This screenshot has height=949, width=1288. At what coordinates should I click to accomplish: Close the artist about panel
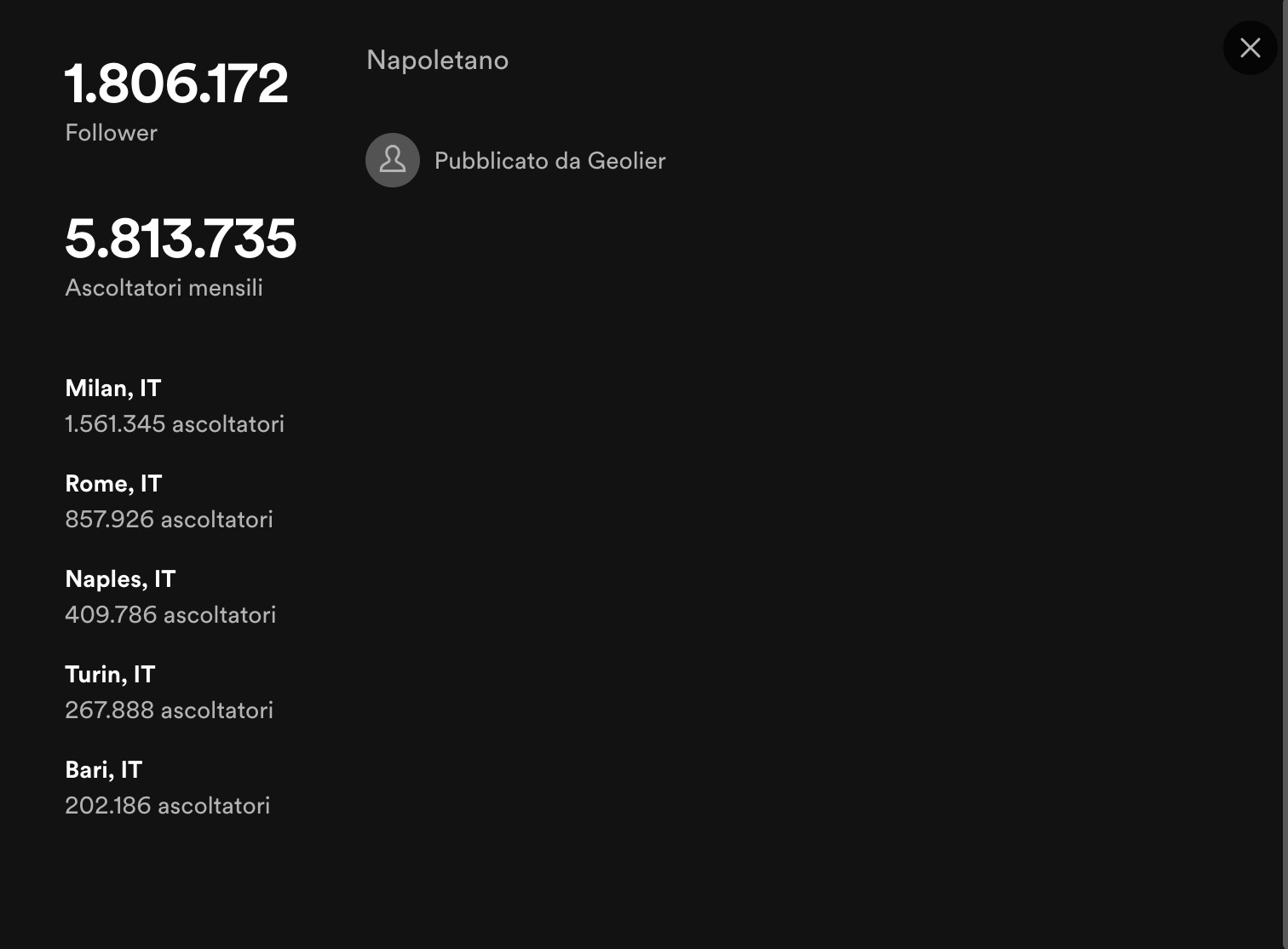[1250, 48]
